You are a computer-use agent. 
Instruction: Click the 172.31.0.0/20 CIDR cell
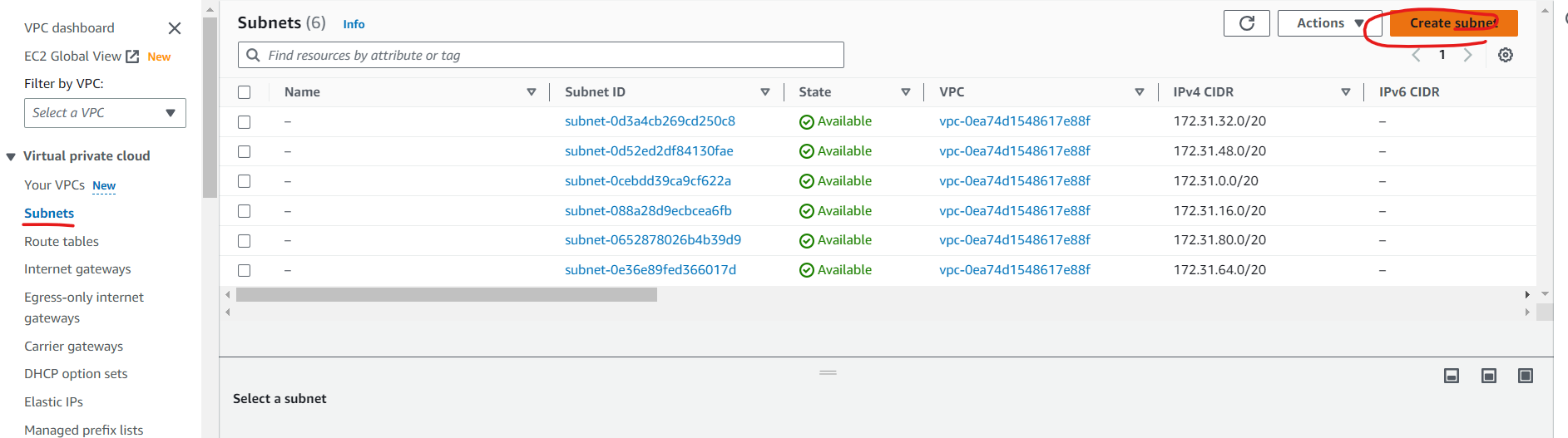[1215, 181]
